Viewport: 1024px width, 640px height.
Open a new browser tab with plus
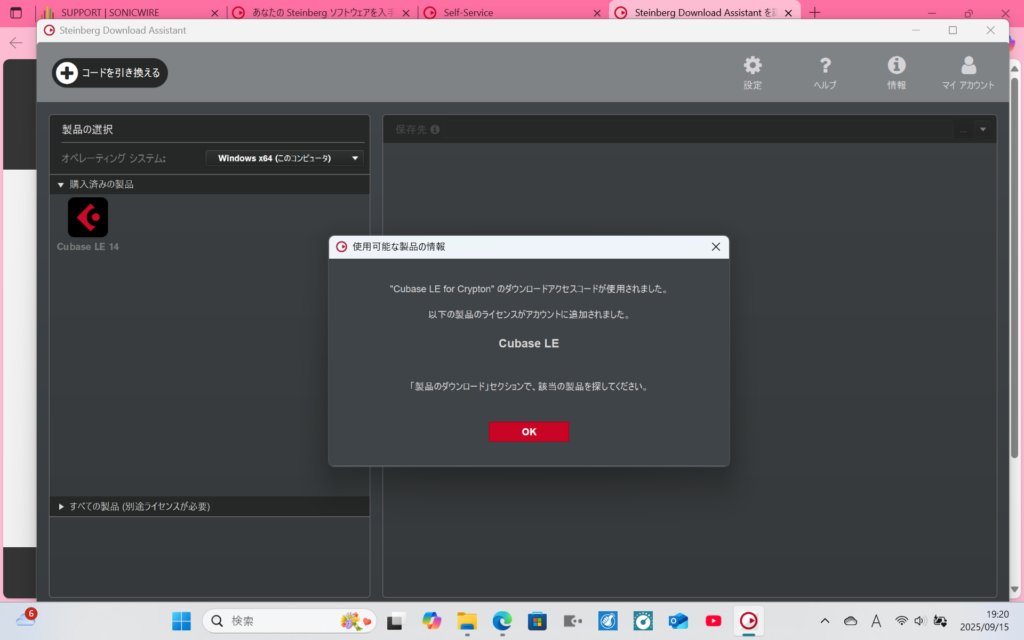click(814, 13)
